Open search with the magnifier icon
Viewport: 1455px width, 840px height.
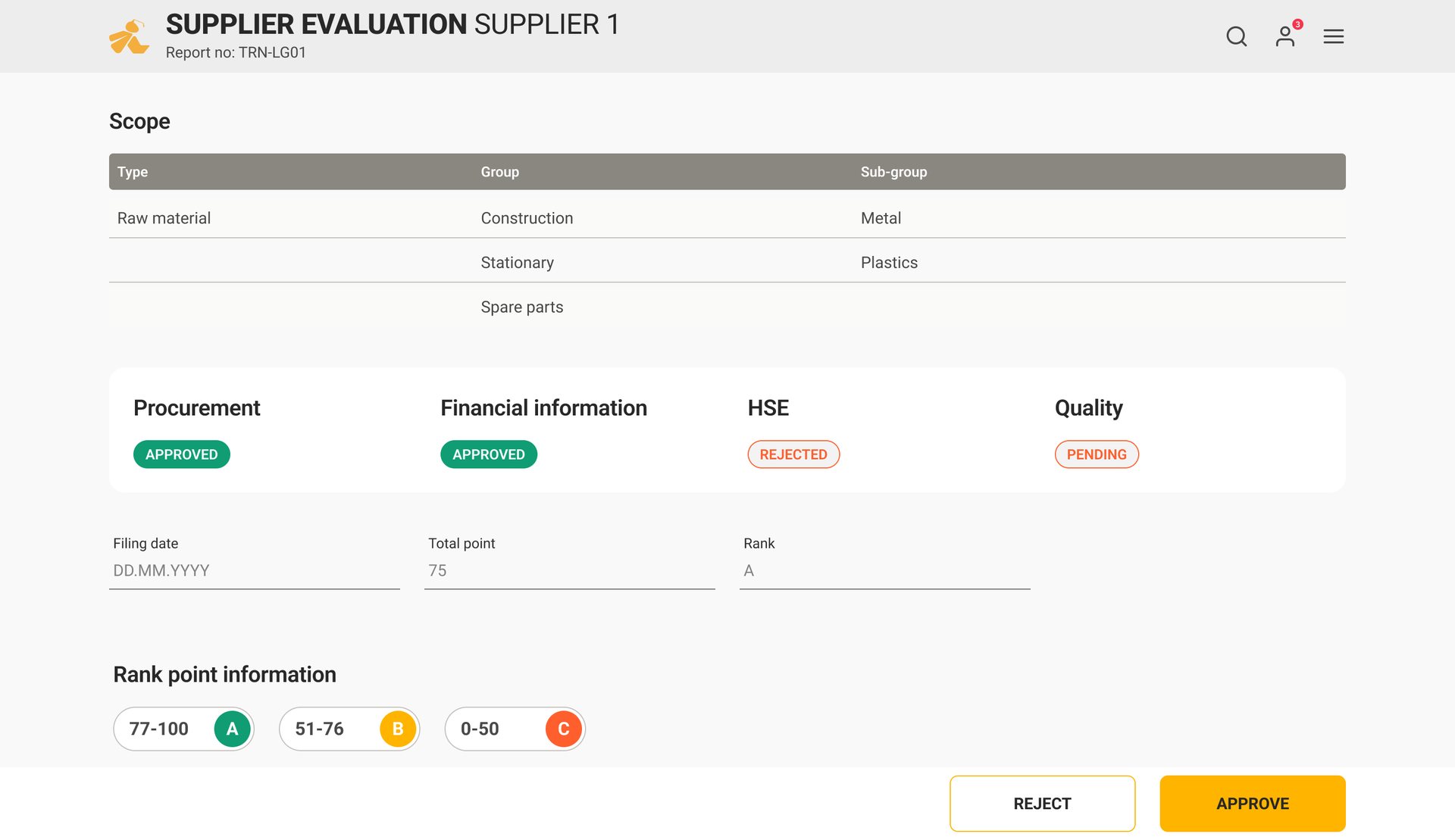[1236, 36]
